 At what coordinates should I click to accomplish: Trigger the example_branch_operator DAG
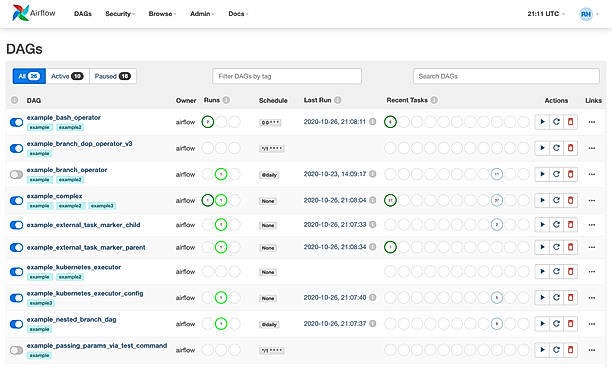tap(542, 174)
